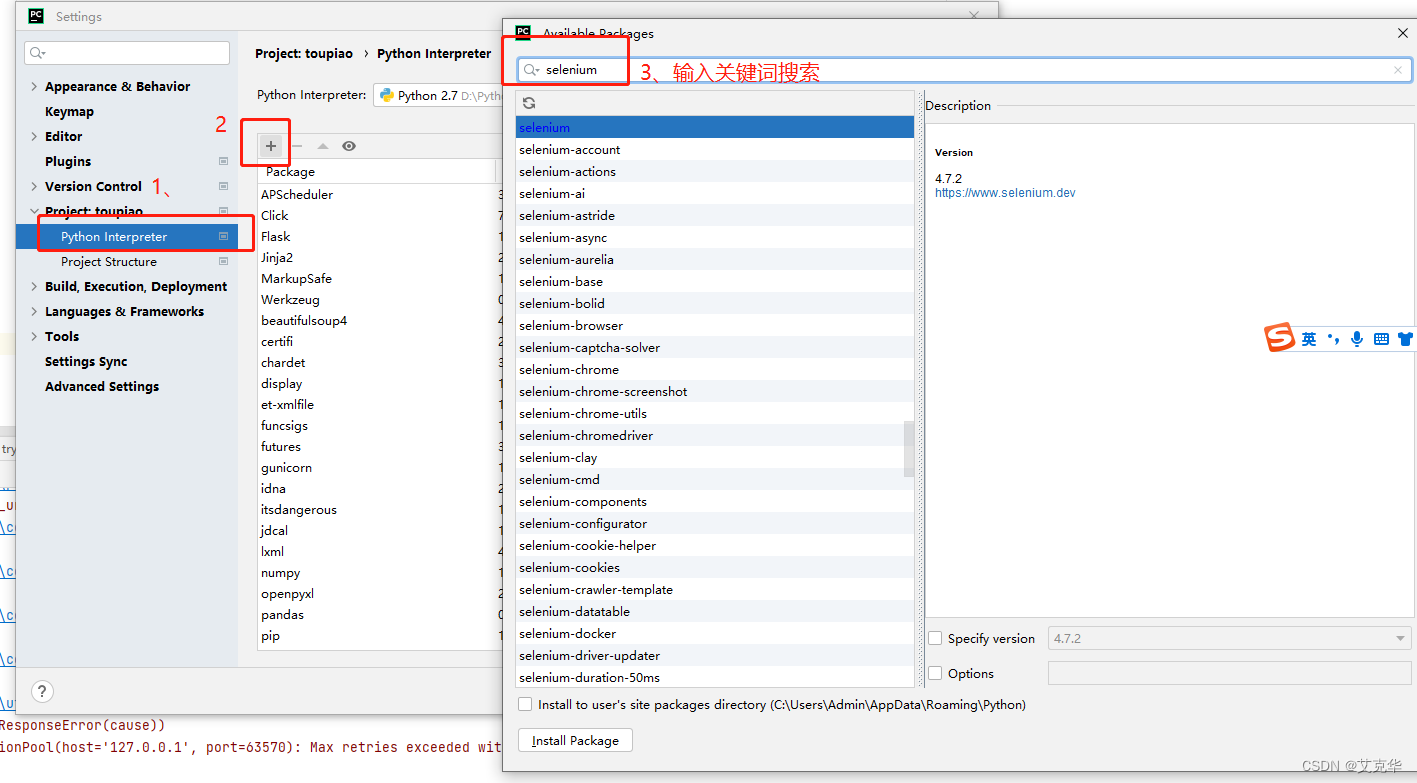Click the Sogou input method S icon
Image resolution: width=1417 pixels, height=783 pixels.
coord(1280,338)
